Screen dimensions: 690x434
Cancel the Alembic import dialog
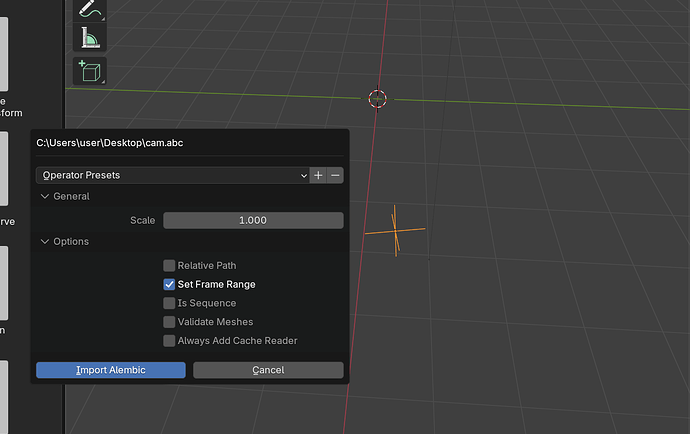tap(268, 370)
